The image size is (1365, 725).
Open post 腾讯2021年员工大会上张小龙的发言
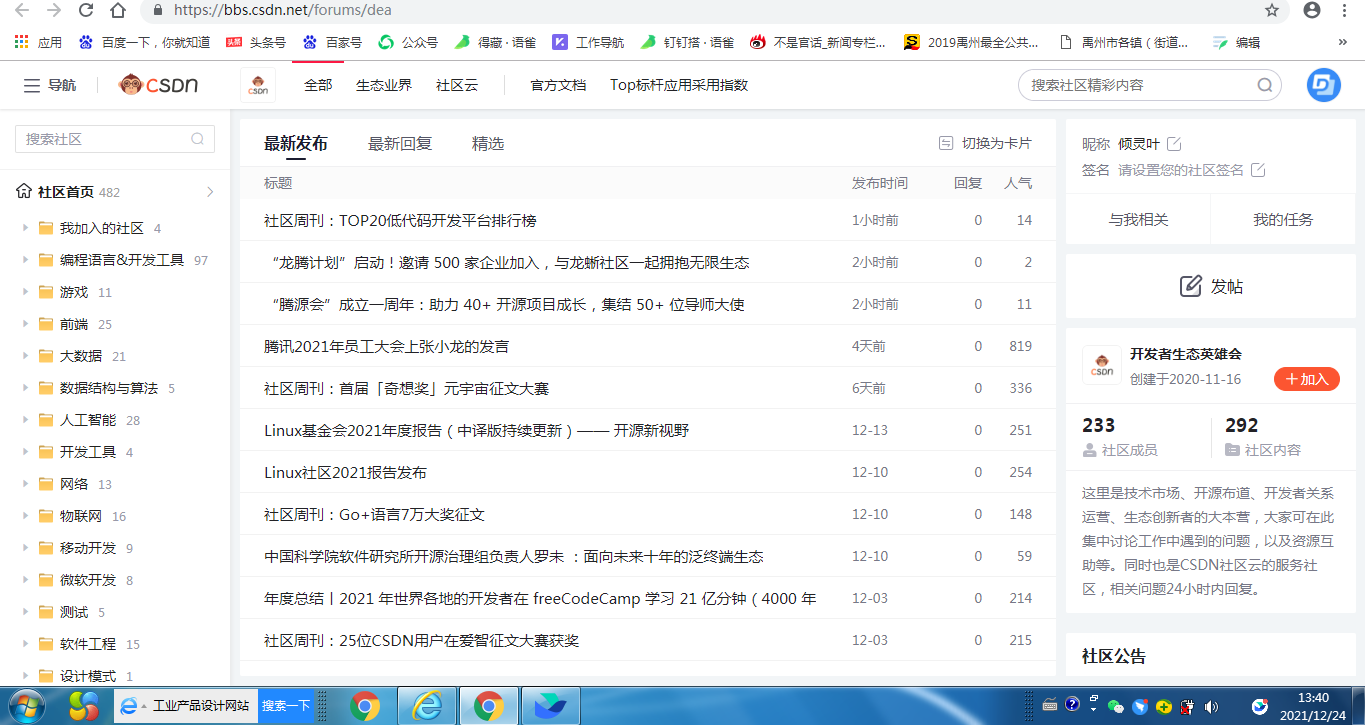(386, 346)
